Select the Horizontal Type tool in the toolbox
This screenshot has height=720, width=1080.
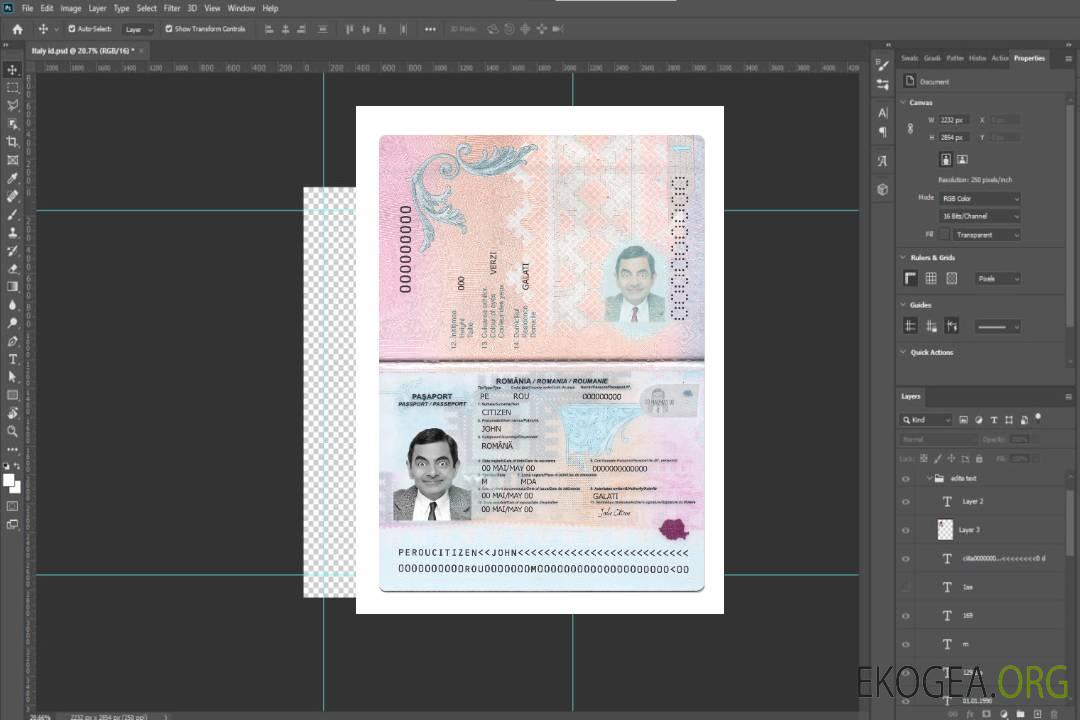[x=12, y=359]
